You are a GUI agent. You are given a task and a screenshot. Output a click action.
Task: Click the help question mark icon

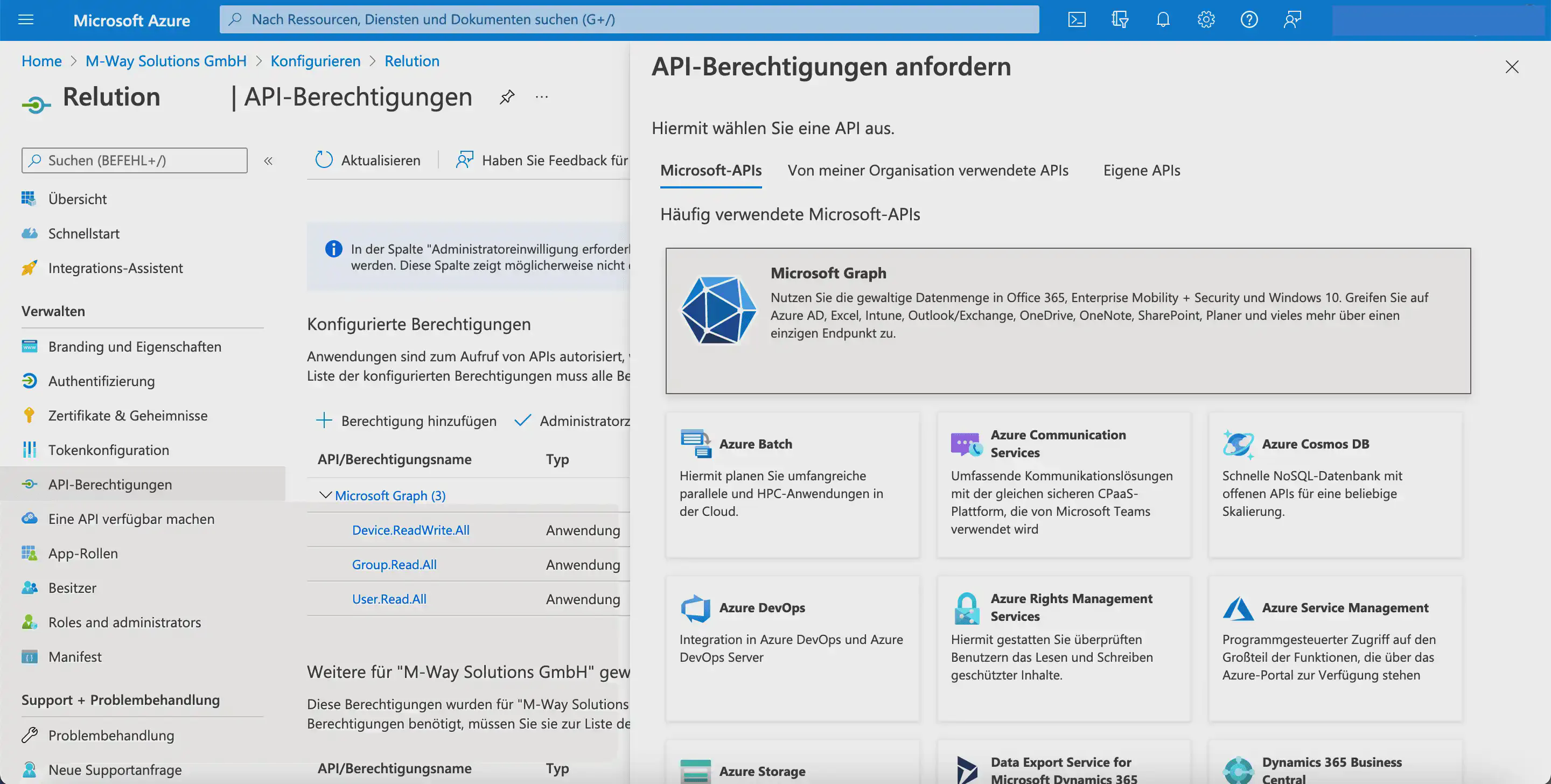[x=1249, y=20]
